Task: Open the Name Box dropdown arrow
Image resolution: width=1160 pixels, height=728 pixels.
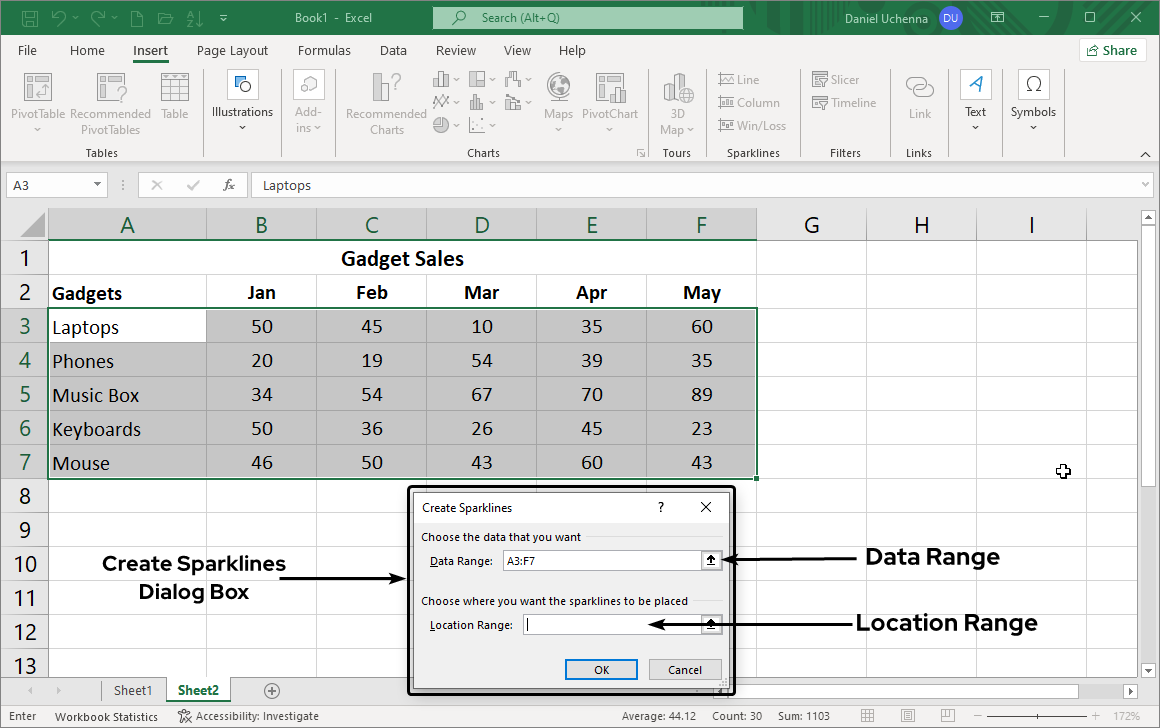Action: (97, 185)
